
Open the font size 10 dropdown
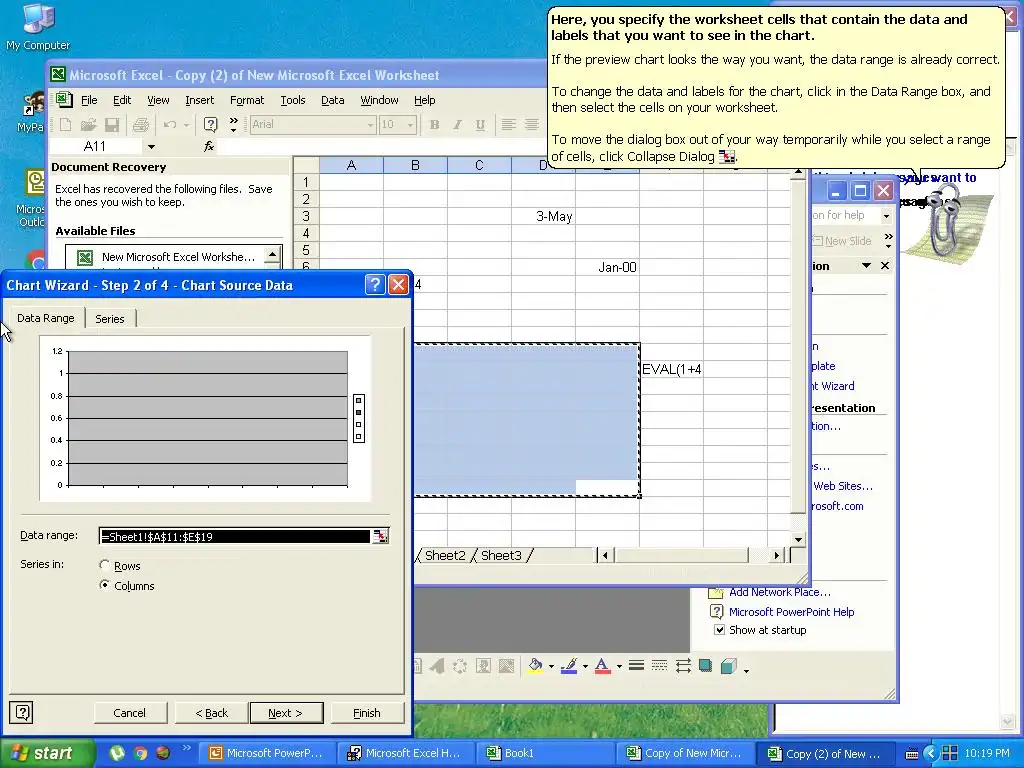409,124
